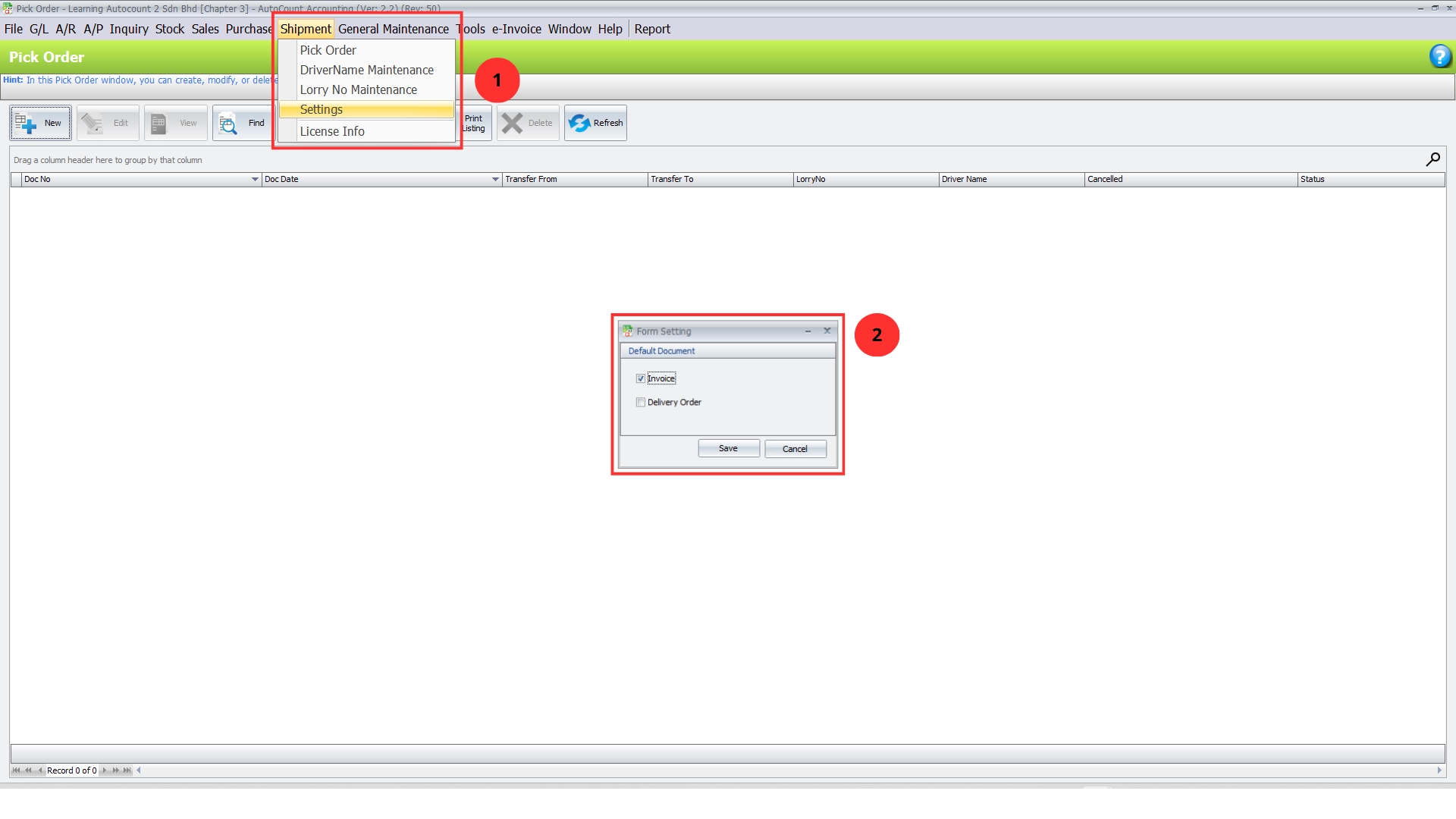Click the Refresh toolbar button
This screenshot has height=819, width=1456.
[x=595, y=123]
